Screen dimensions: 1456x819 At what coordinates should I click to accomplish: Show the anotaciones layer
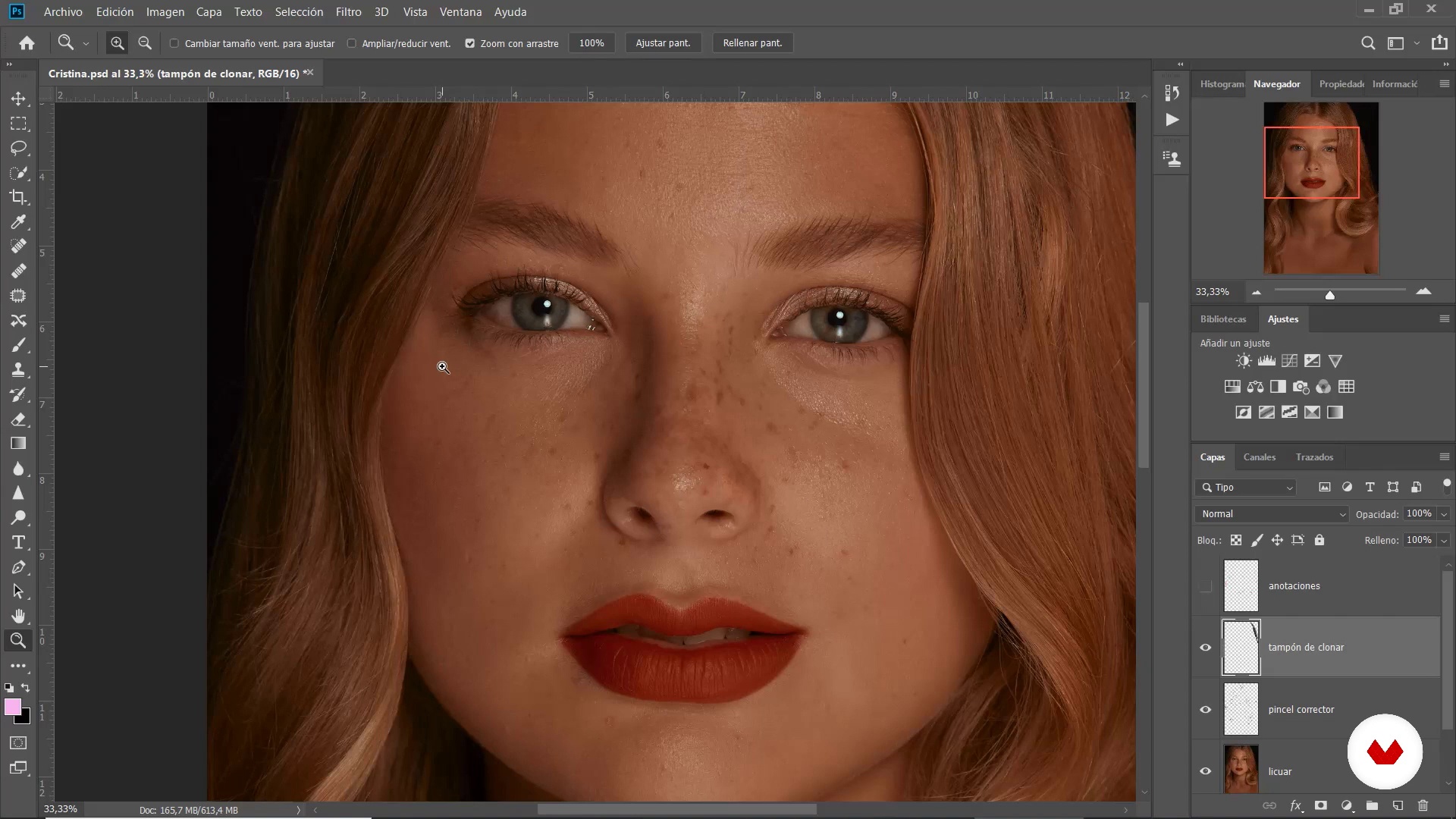(1206, 586)
